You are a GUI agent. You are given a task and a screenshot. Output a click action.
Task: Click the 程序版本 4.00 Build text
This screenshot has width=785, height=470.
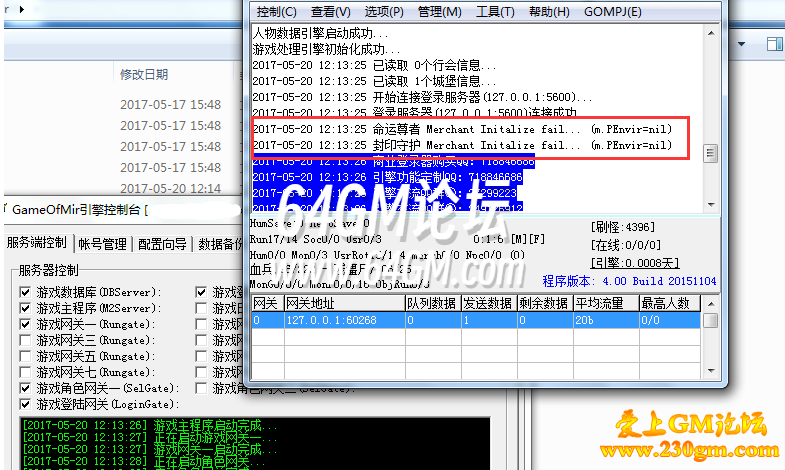coord(629,281)
